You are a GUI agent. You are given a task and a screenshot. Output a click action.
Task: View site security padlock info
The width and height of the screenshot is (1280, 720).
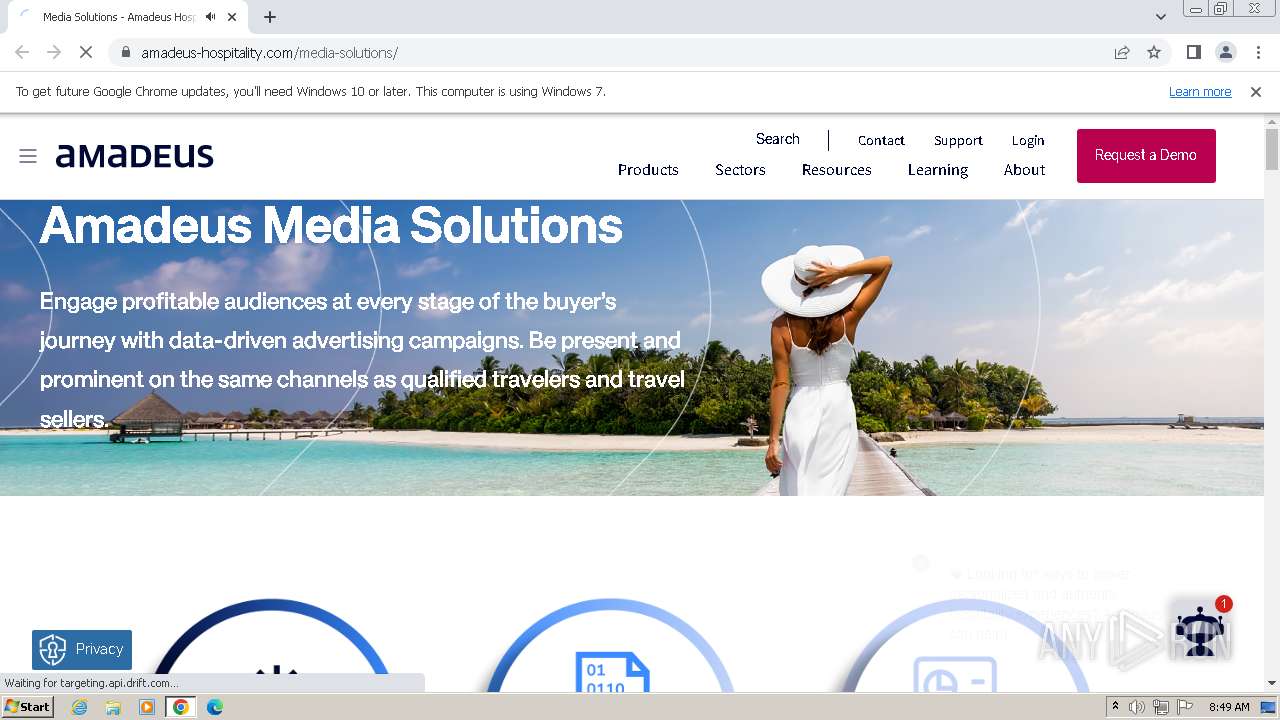126,52
